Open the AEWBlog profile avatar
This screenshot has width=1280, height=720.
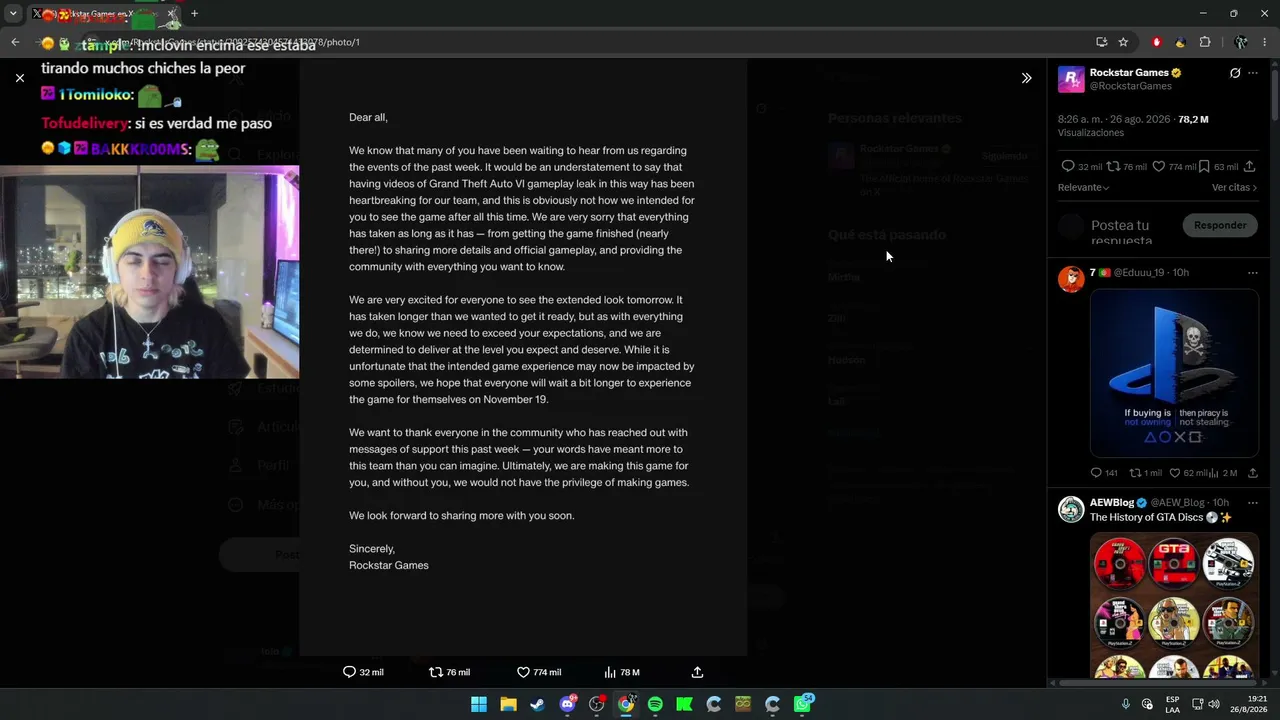1071,509
